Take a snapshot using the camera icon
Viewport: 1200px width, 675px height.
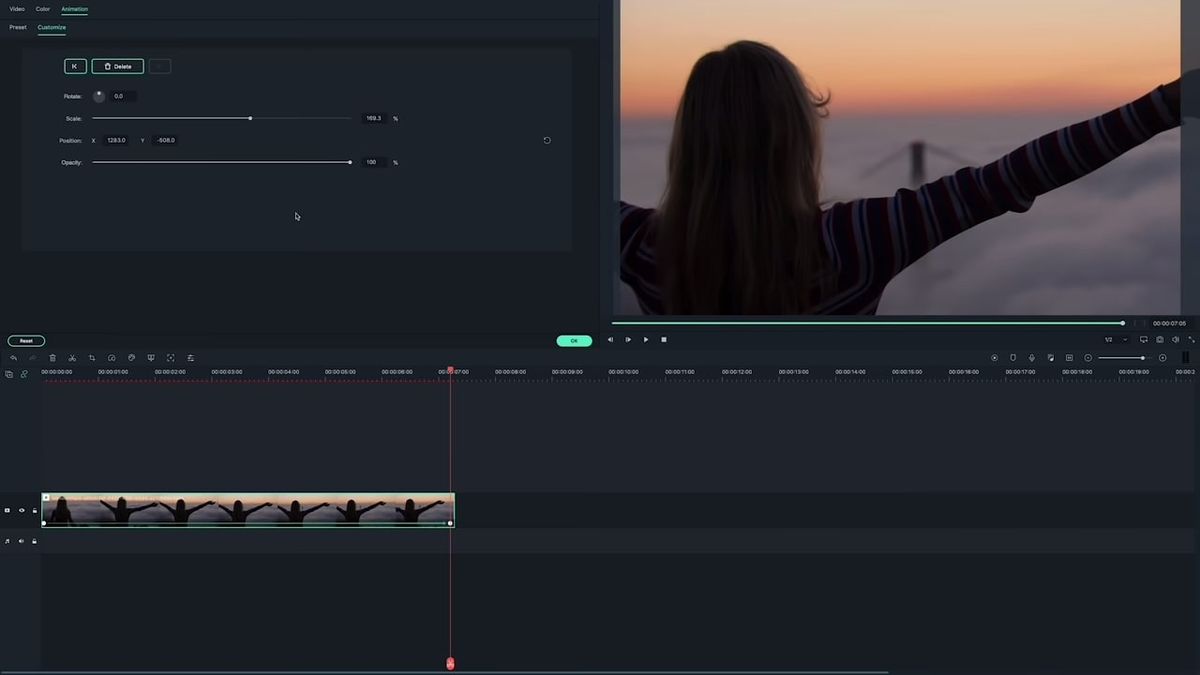pyautogui.click(x=1160, y=339)
